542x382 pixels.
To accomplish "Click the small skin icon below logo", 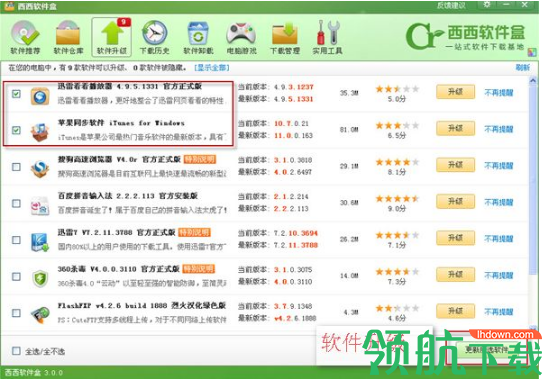I will click(532, 53).
